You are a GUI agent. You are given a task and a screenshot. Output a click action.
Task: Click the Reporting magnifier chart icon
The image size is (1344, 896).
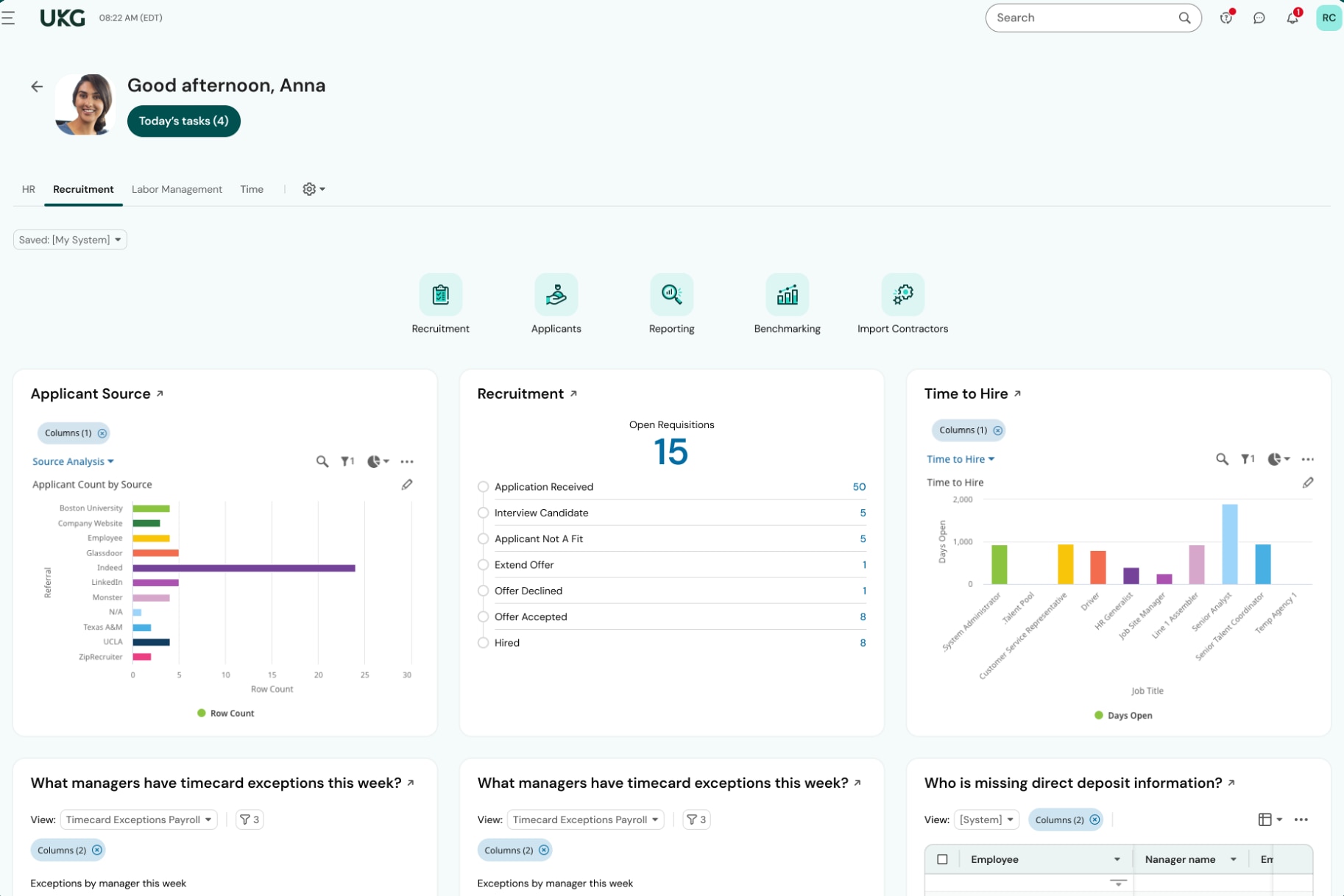click(671, 295)
